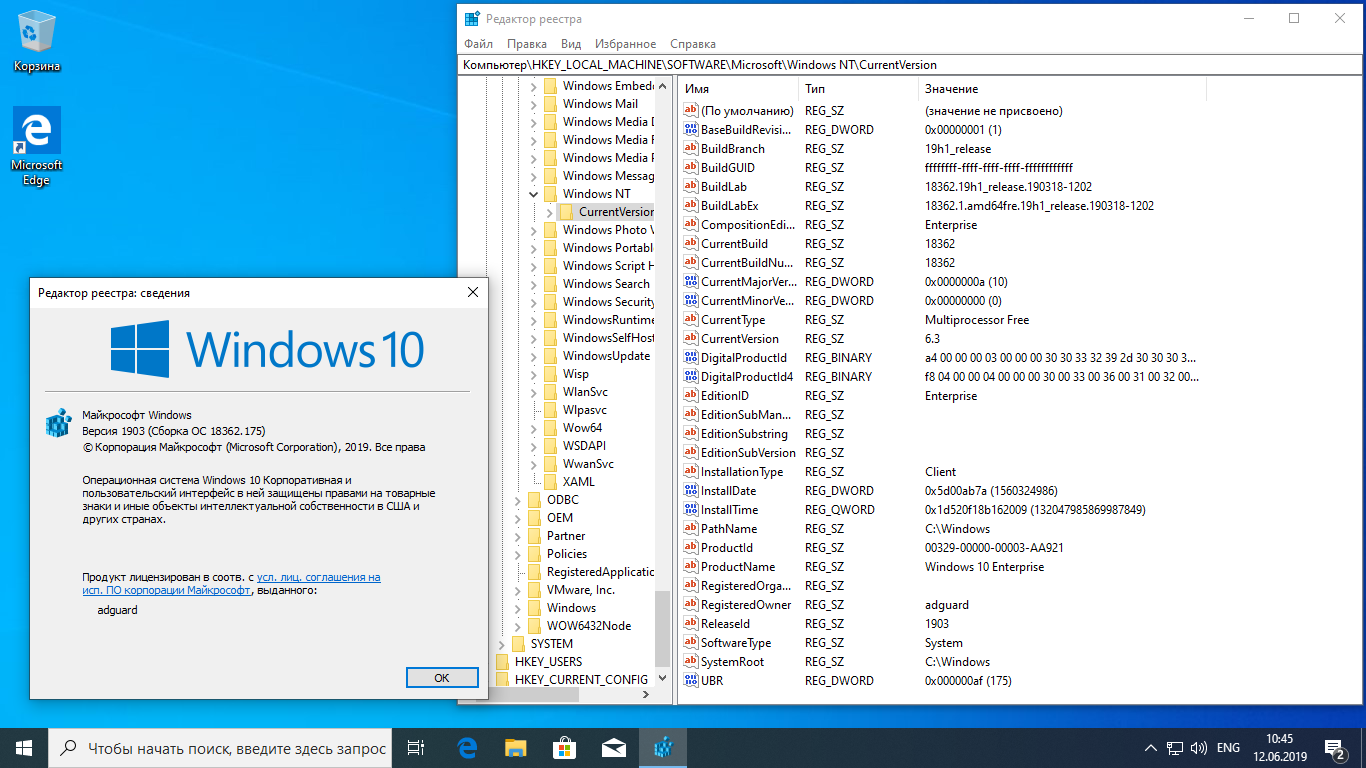1366x768 pixels.
Task: Select the Wow64 tree item
Action: [583, 427]
